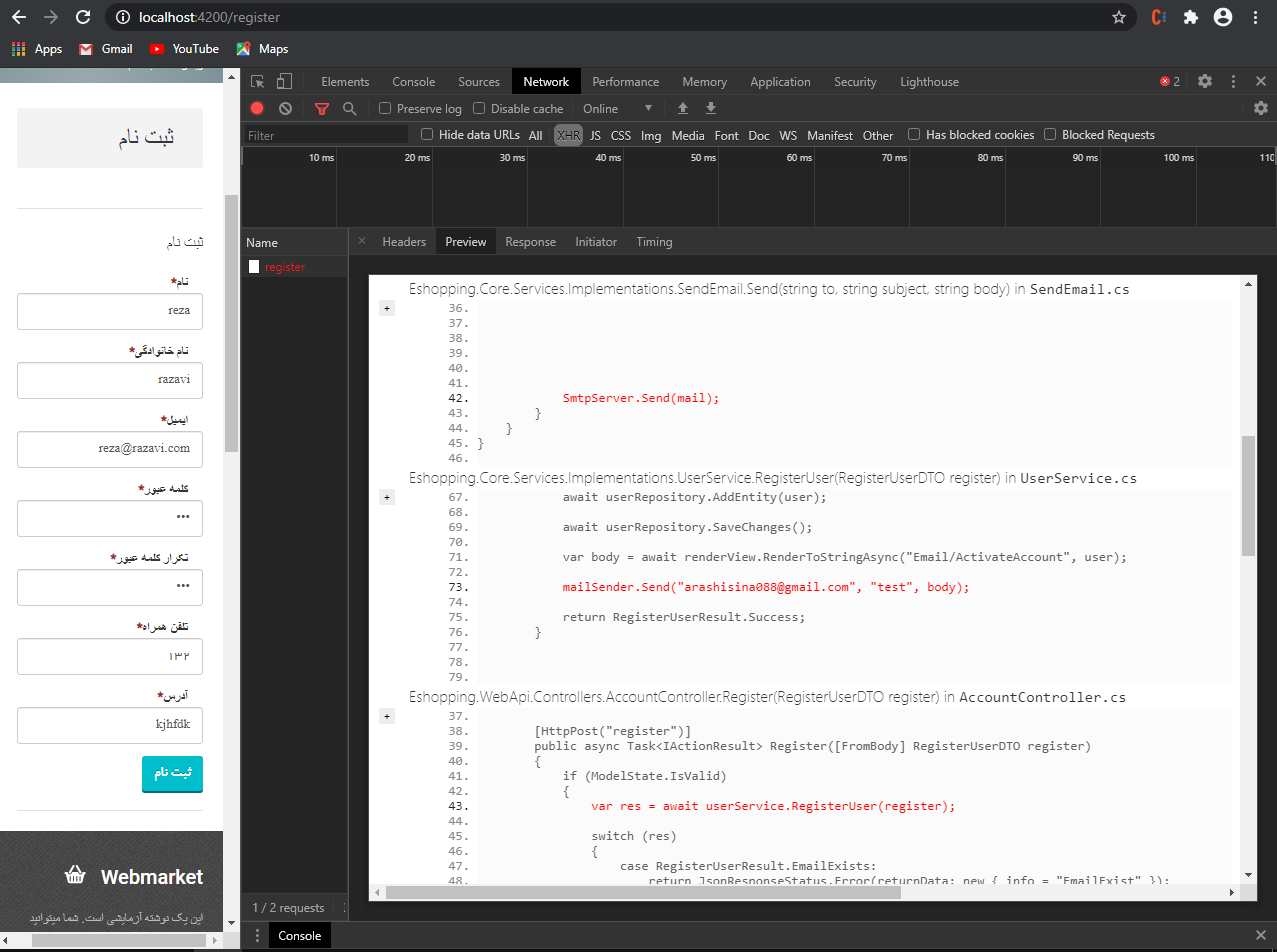Select the failed register request
1277x952 pixels.
tap(295, 267)
